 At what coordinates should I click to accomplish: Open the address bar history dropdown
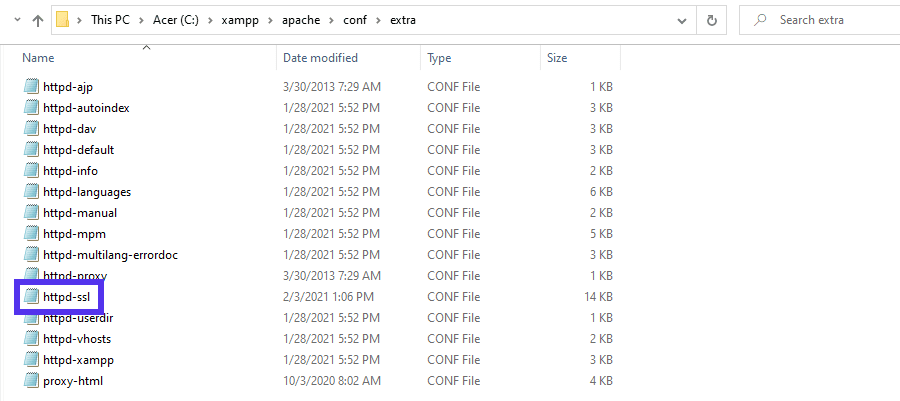point(681,20)
